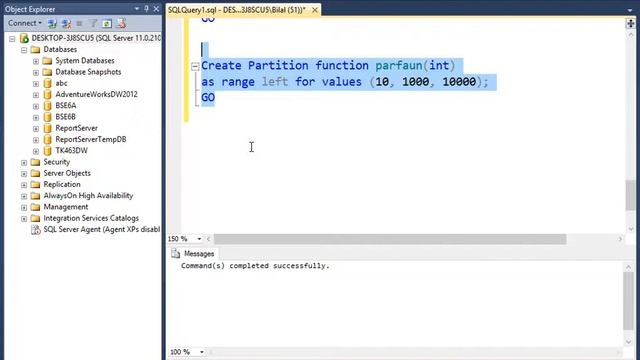Select the BSE6A database icon
This screenshot has width=640, height=360.
pos(47,106)
